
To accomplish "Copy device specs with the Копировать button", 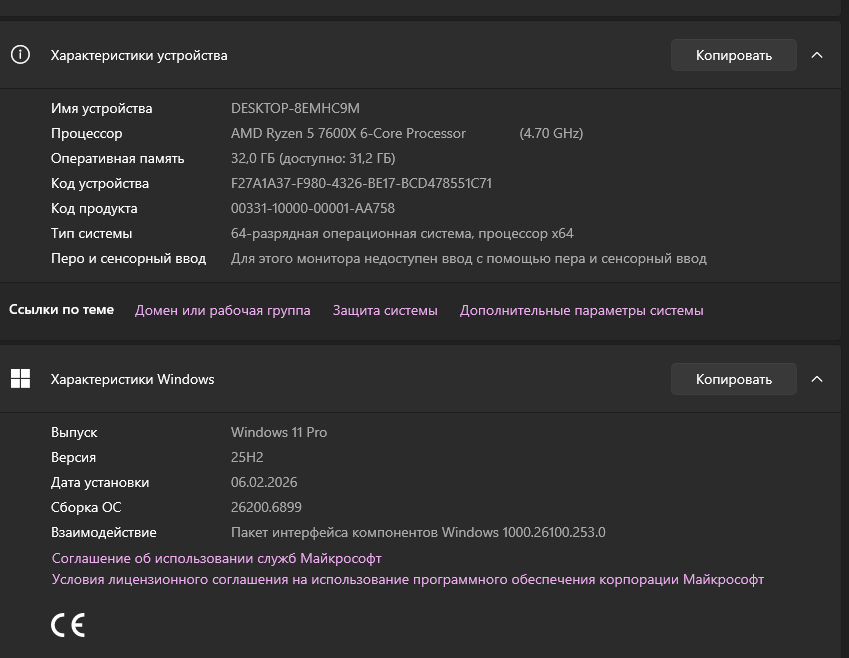I will [x=733, y=55].
